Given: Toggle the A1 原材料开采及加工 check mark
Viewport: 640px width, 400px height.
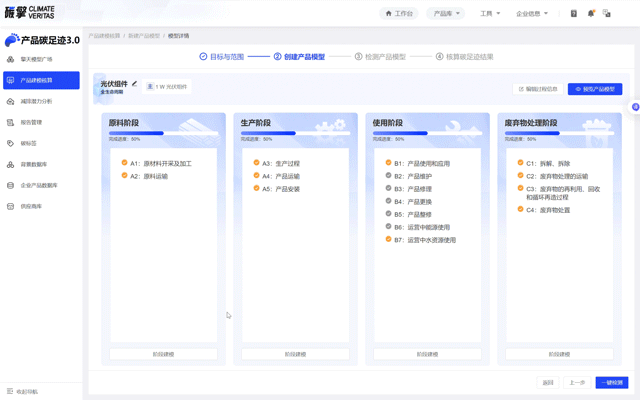Looking at the screenshot, I should pos(125,163).
